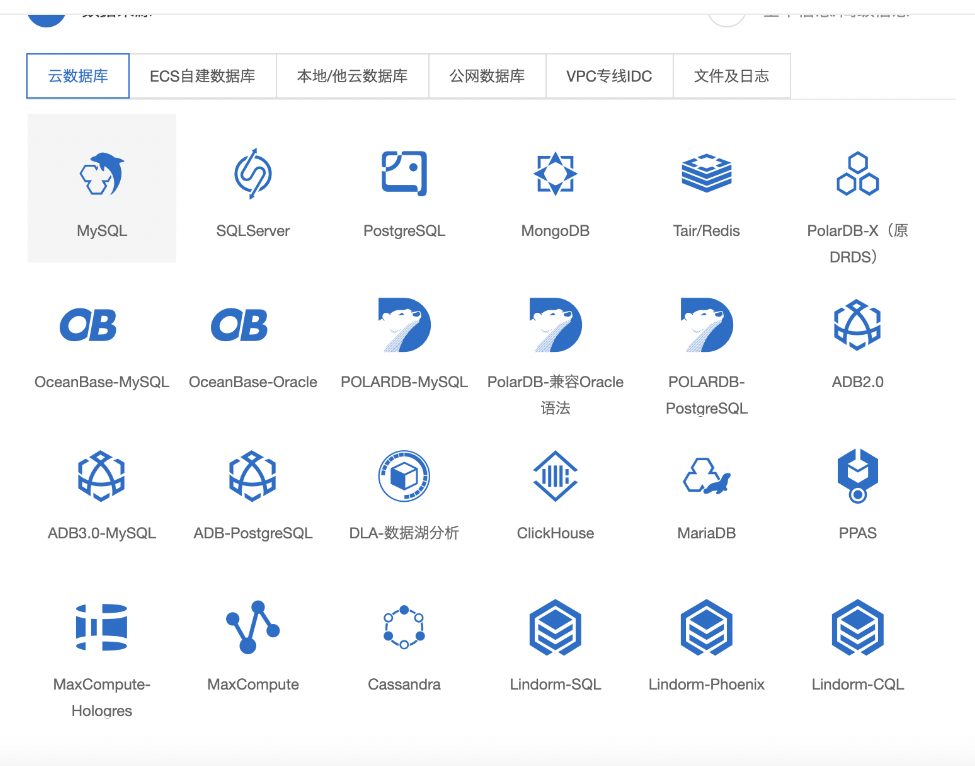Image resolution: width=975 pixels, height=766 pixels.
Task: Click the Lindorm-Phoenix label
Action: pos(706,684)
